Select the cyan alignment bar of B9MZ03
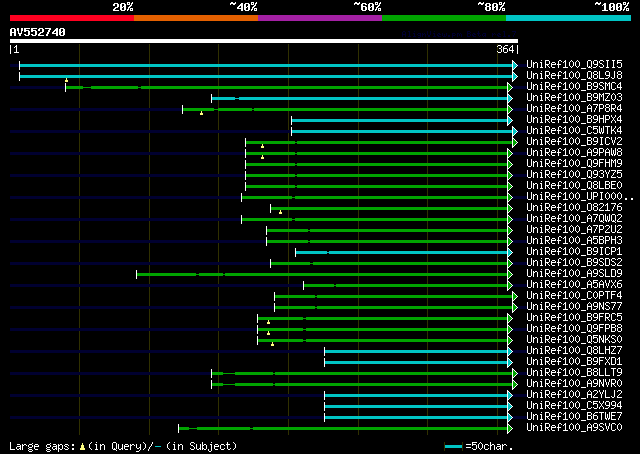This screenshot has width=640, height=454. click(x=360, y=98)
